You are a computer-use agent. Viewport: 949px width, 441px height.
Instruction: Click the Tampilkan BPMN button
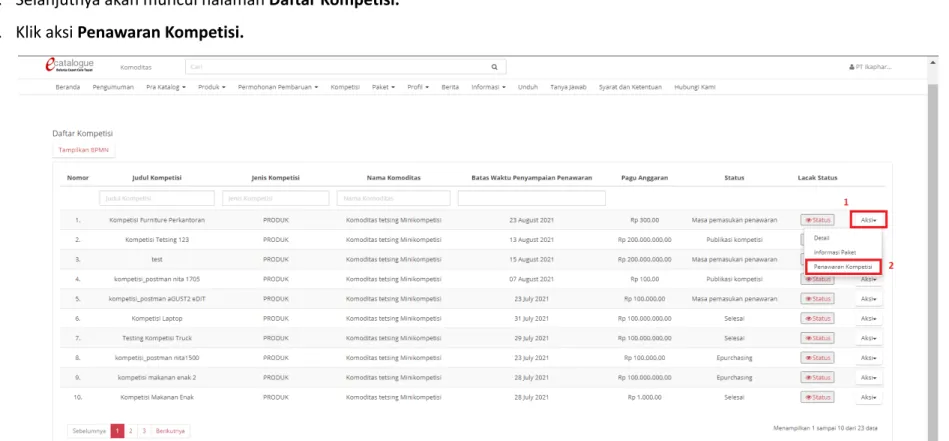click(x=84, y=150)
